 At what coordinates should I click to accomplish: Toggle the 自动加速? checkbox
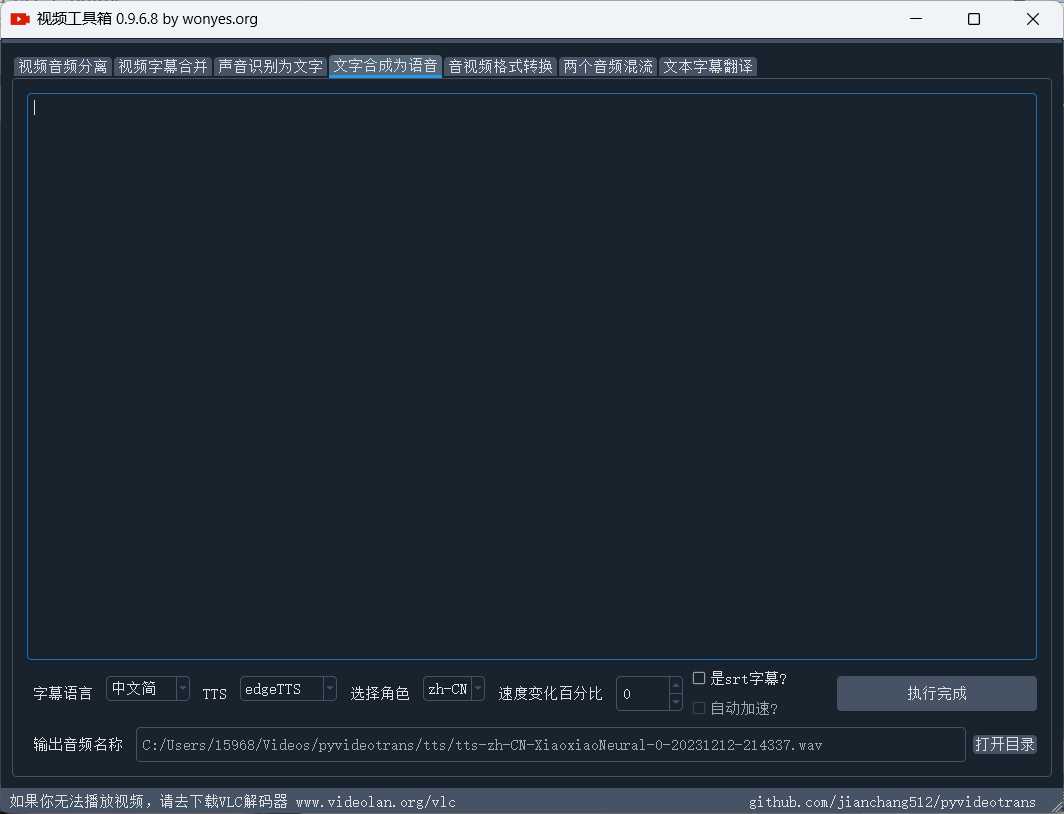[699, 708]
